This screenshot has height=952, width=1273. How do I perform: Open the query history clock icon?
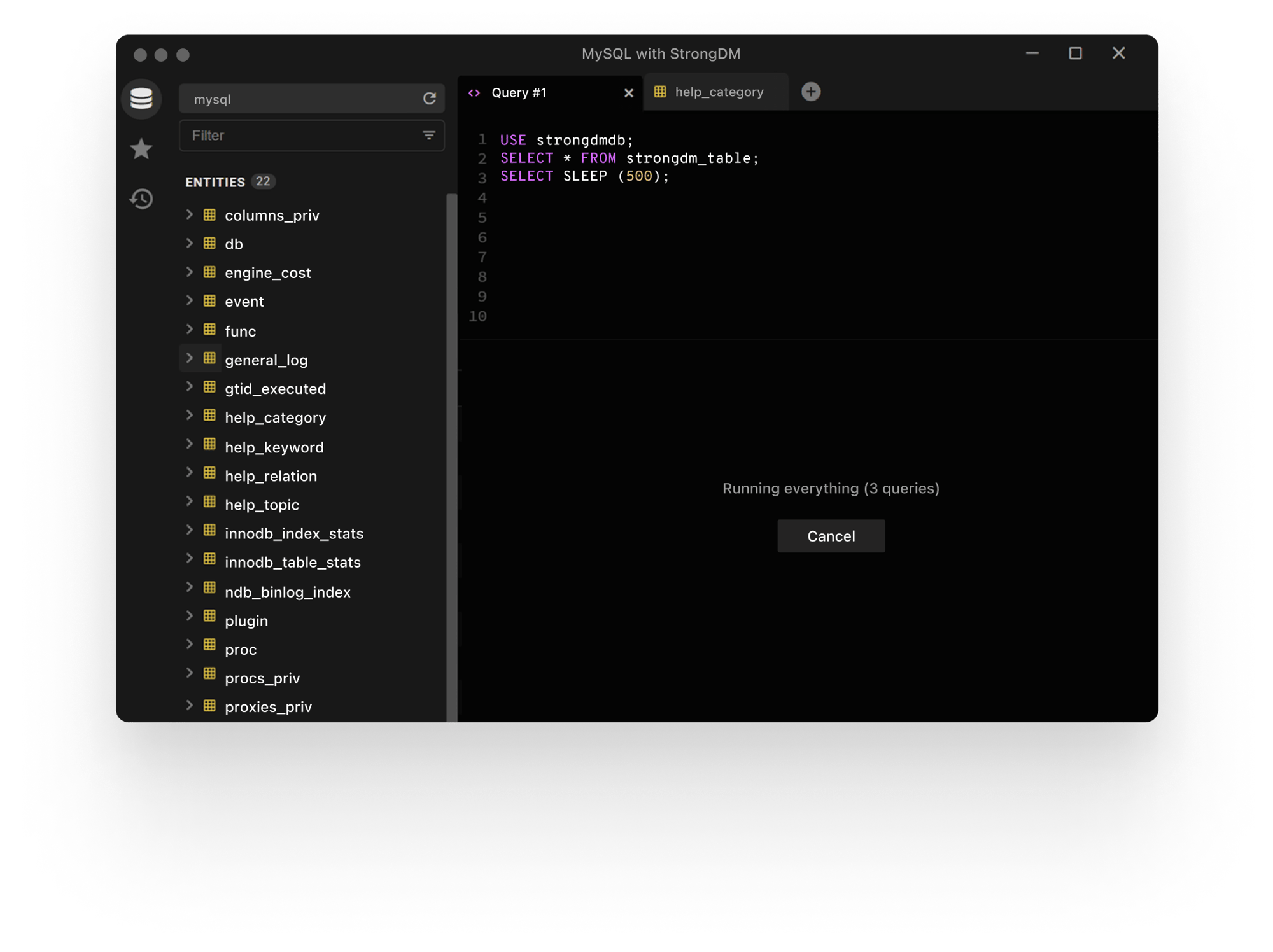[x=141, y=199]
